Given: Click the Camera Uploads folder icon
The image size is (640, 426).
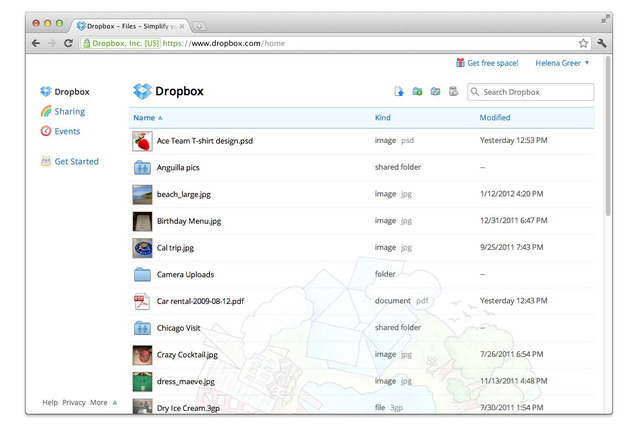Looking at the screenshot, I should point(142,274).
